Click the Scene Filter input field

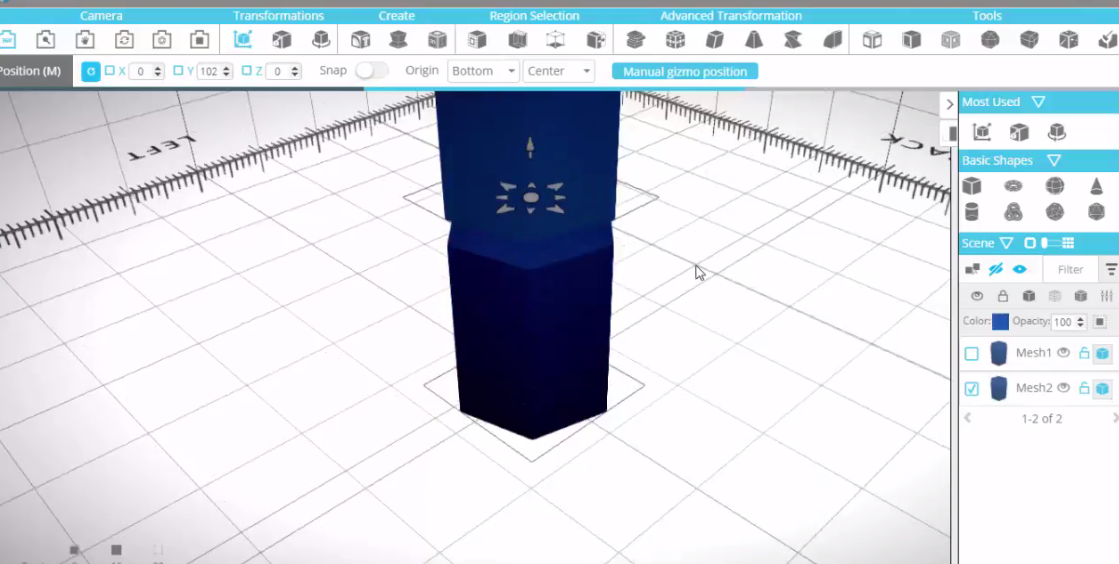click(x=1070, y=269)
